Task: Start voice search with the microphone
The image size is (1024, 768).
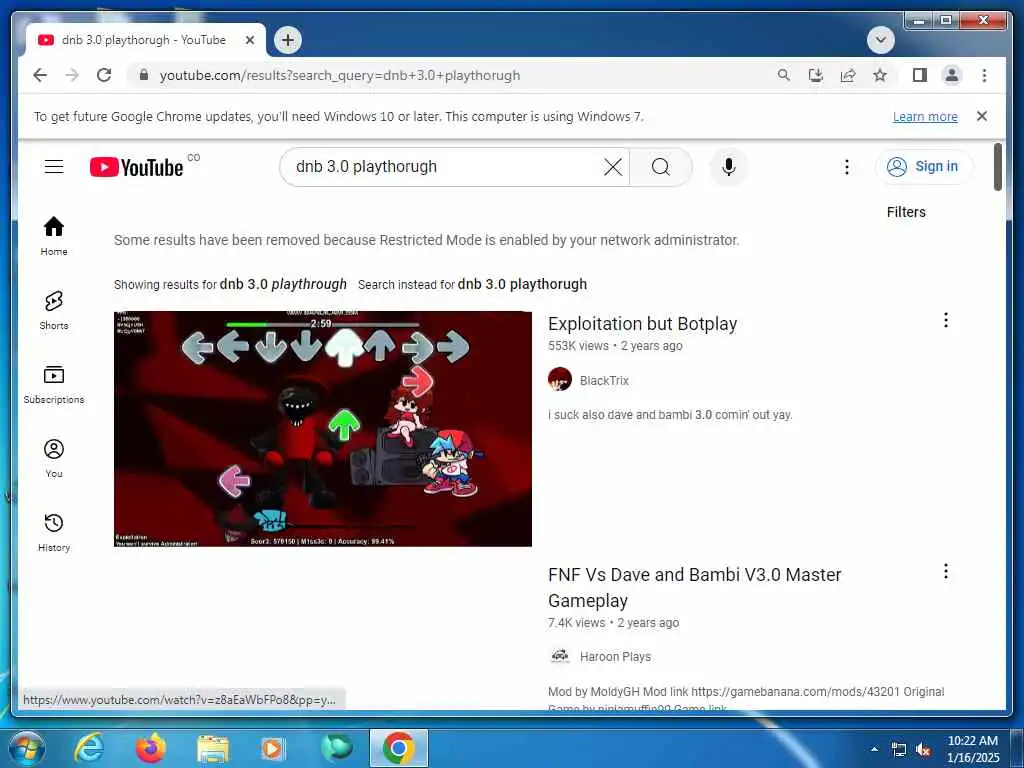Action: point(729,167)
